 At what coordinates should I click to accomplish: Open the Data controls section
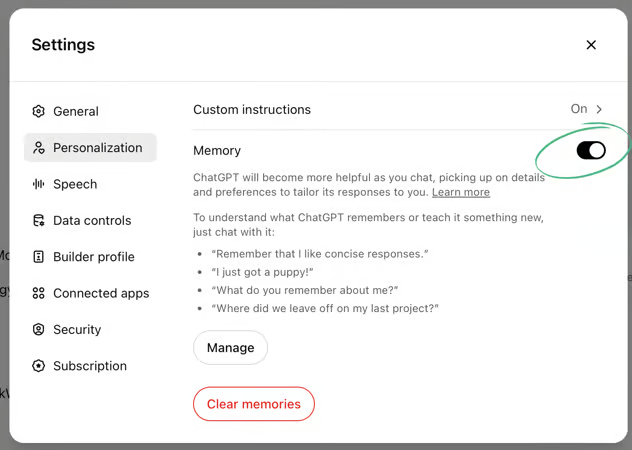pyautogui.click(x=90, y=221)
